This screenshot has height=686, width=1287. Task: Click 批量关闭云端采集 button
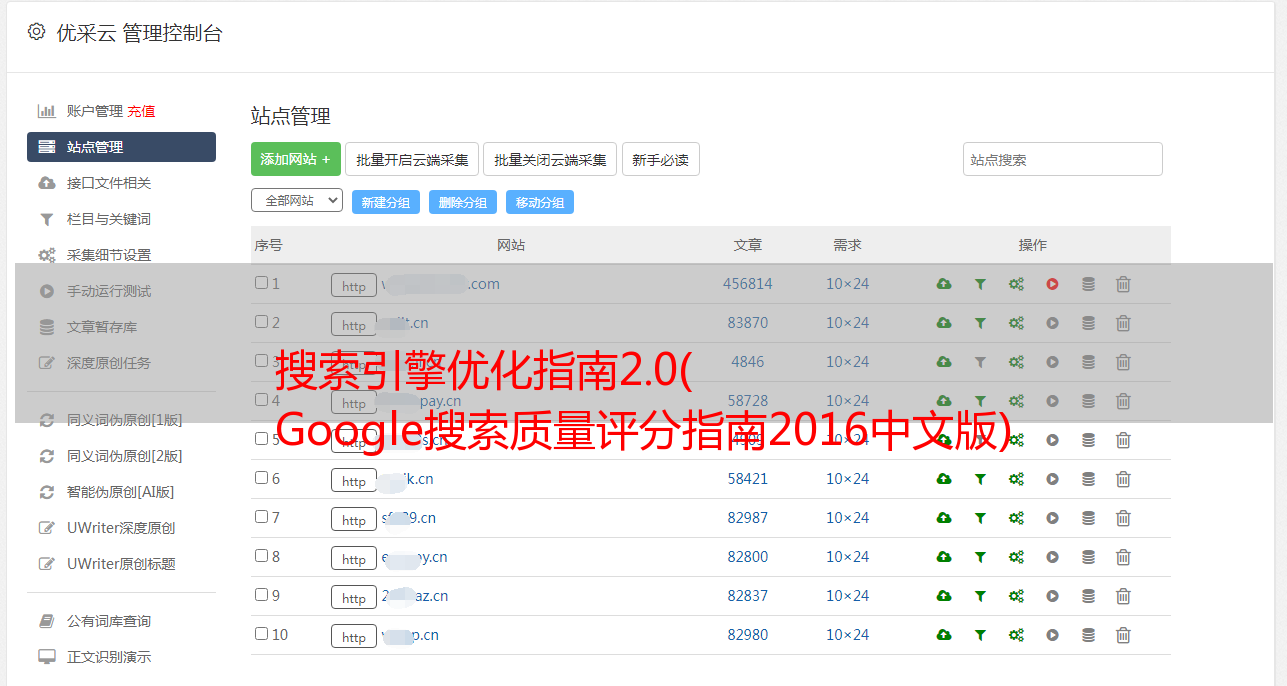550,159
